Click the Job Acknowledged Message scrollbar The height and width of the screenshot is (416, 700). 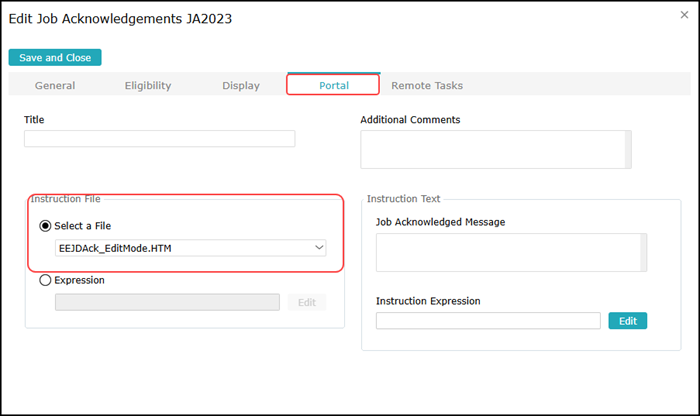tap(644, 253)
